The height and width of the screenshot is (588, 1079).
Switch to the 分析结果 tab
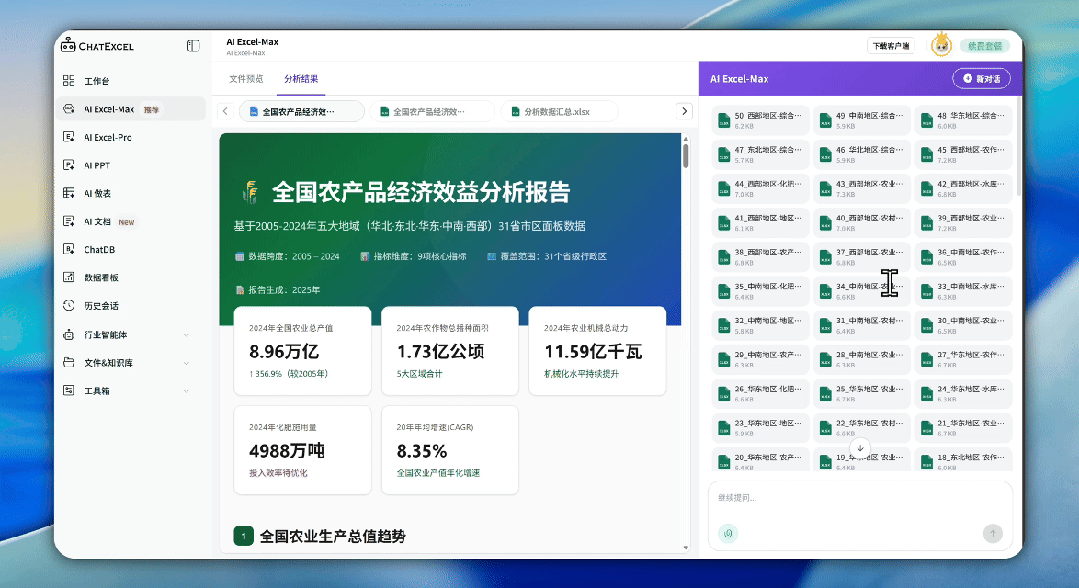point(301,79)
